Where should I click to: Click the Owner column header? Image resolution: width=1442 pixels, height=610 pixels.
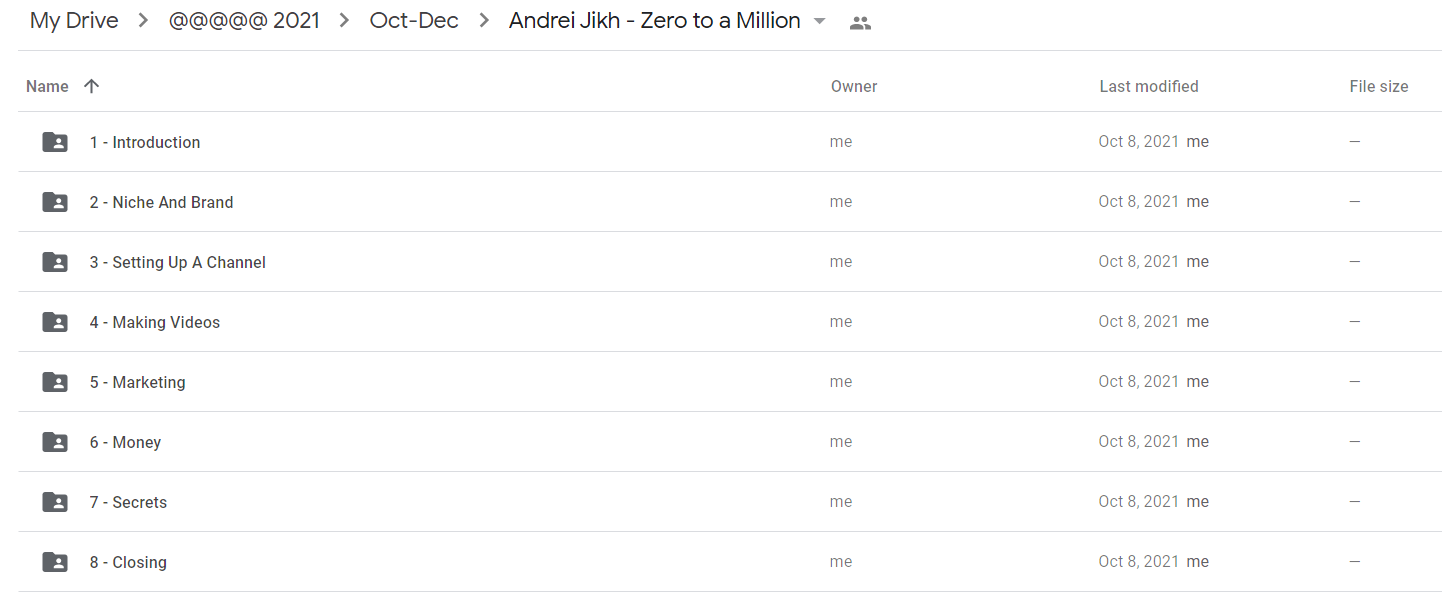point(854,86)
